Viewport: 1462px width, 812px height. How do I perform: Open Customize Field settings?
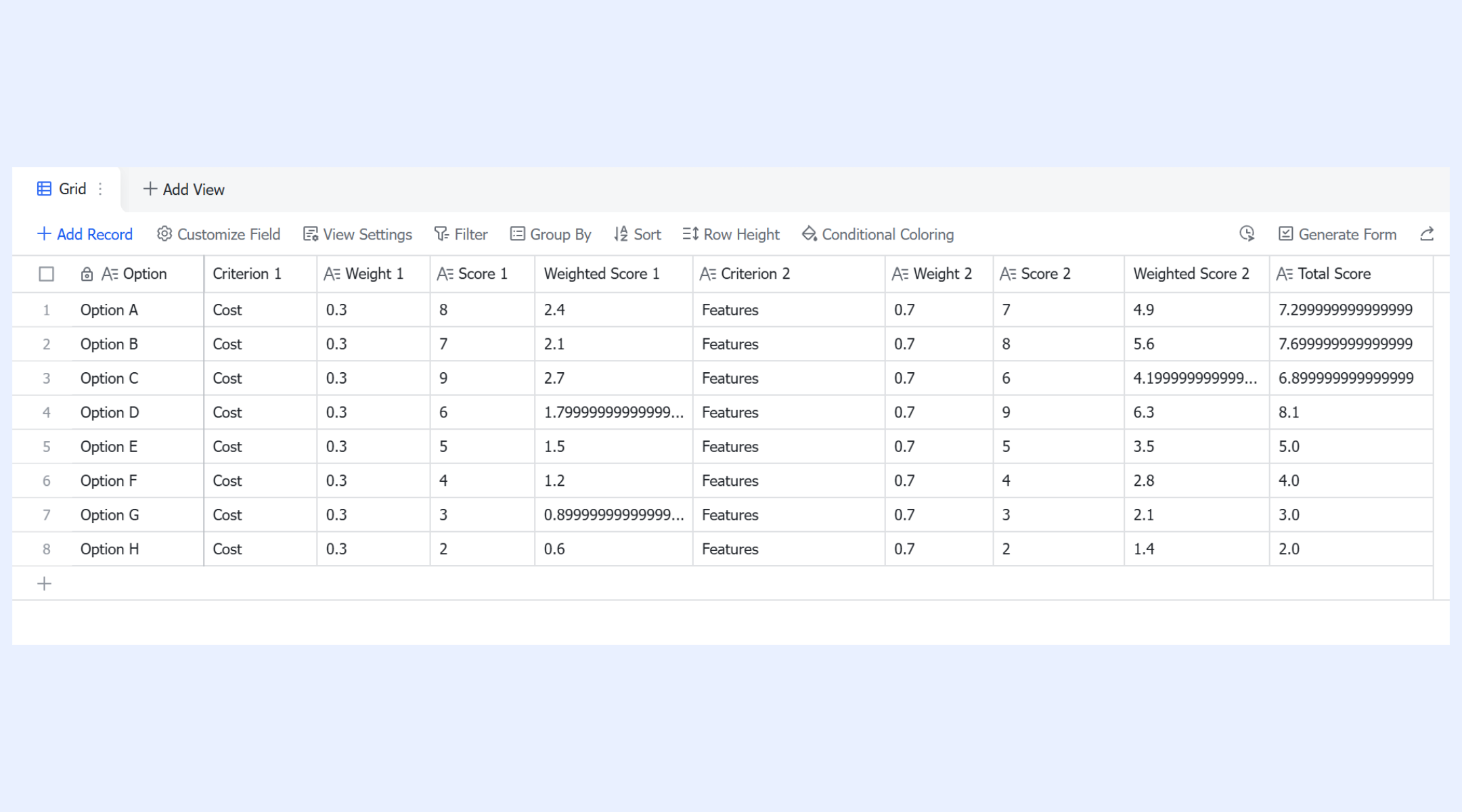pyautogui.click(x=219, y=234)
